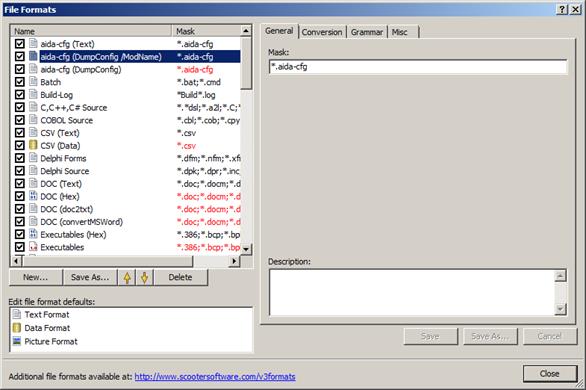Select the DOC (doc2txt) format row
This screenshot has width=586, height=390.
coord(126,209)
